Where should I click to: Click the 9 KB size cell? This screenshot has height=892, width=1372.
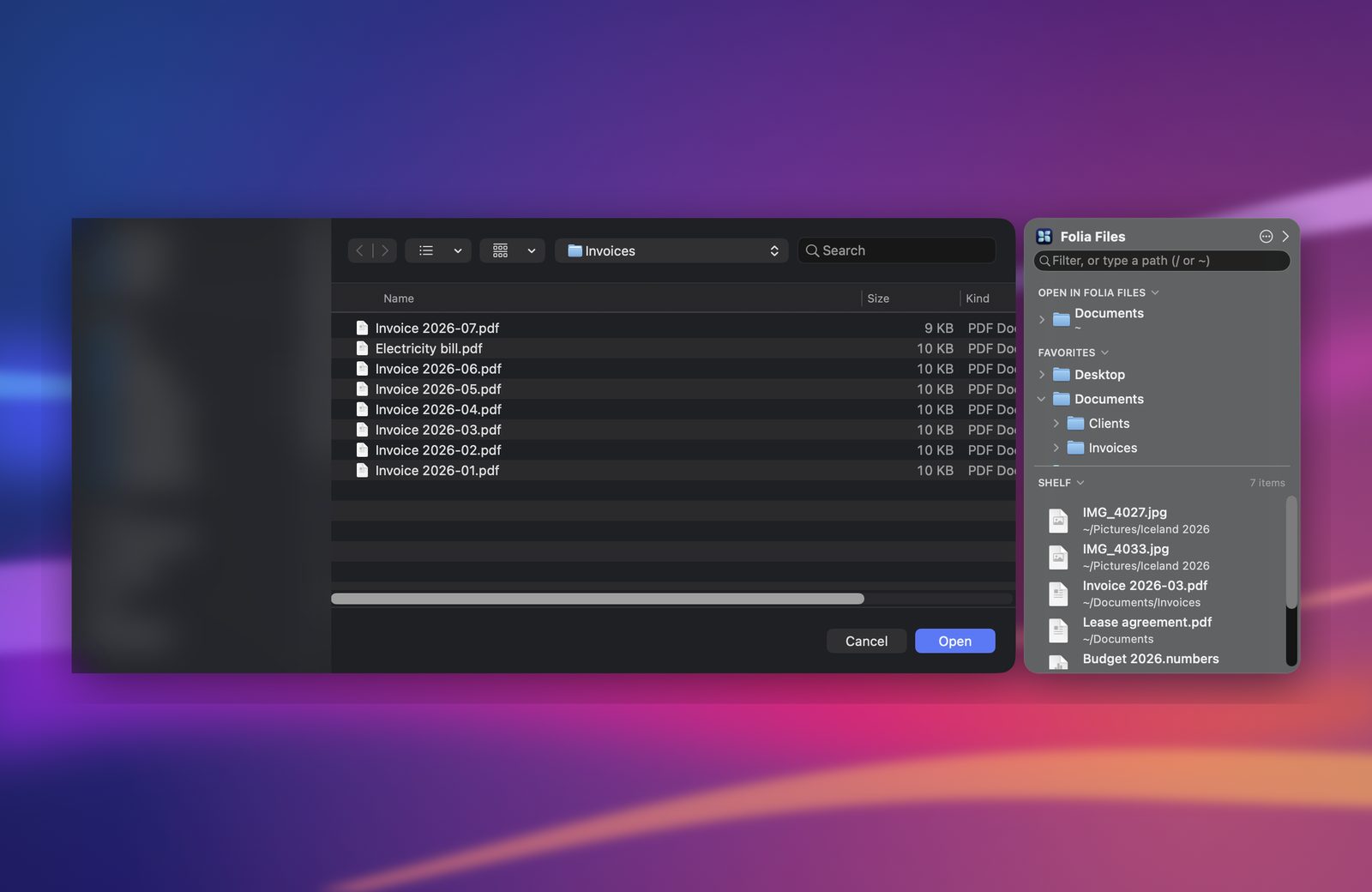coord(938,328)
